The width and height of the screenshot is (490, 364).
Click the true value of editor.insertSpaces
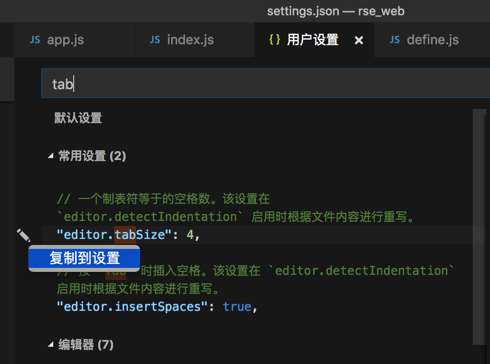237,307
